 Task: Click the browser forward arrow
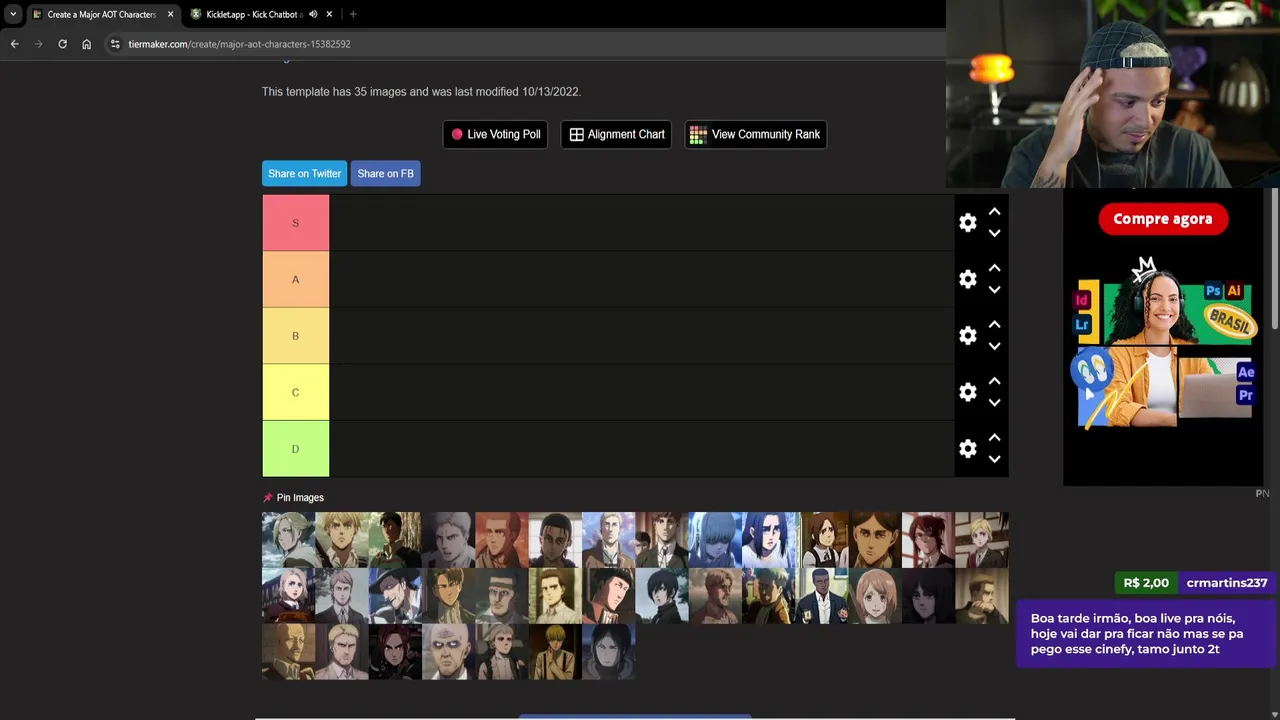tap(38, 44)
